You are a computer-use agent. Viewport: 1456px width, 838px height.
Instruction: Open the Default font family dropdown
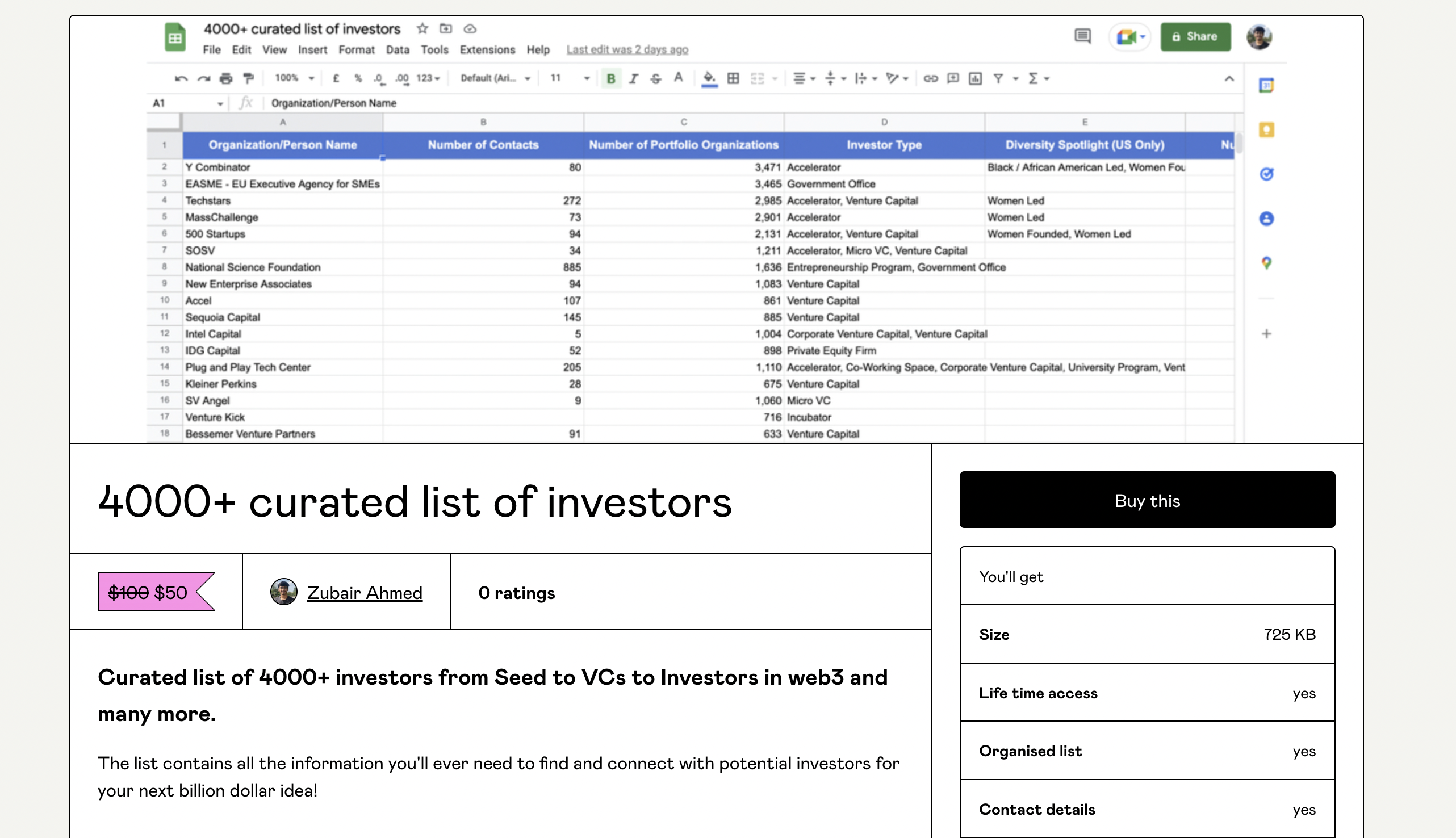tap(495, 78)
